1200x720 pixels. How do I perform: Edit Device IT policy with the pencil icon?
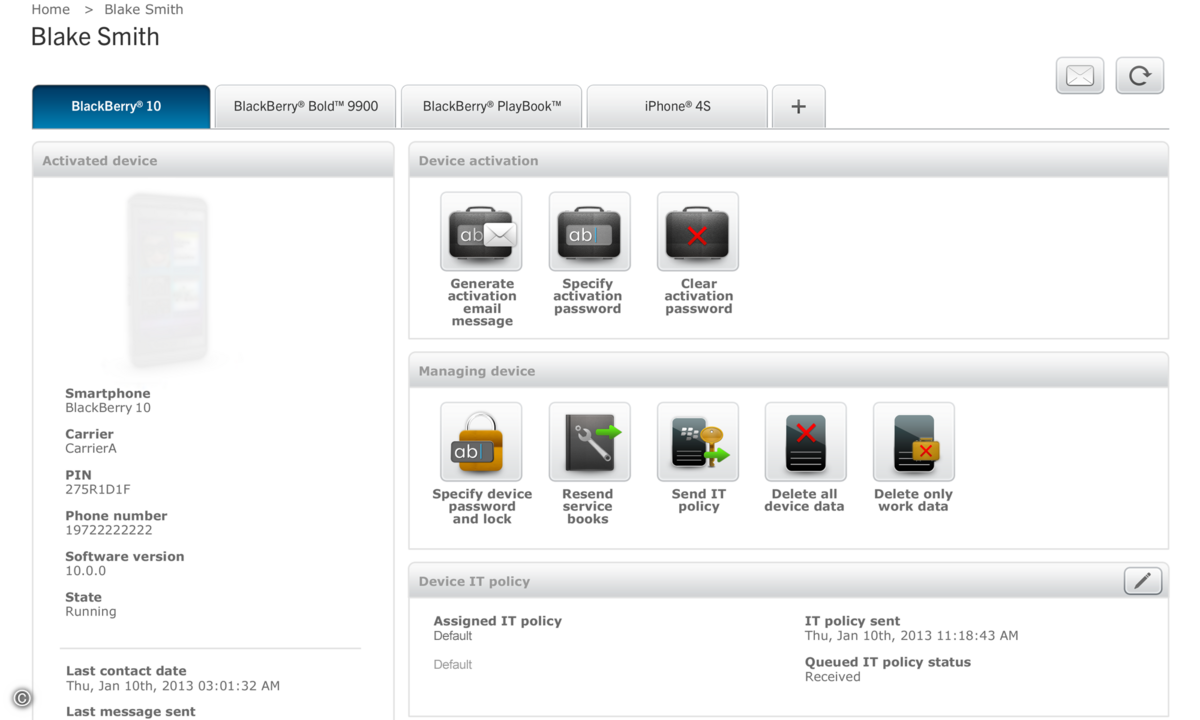[1143, 580]
